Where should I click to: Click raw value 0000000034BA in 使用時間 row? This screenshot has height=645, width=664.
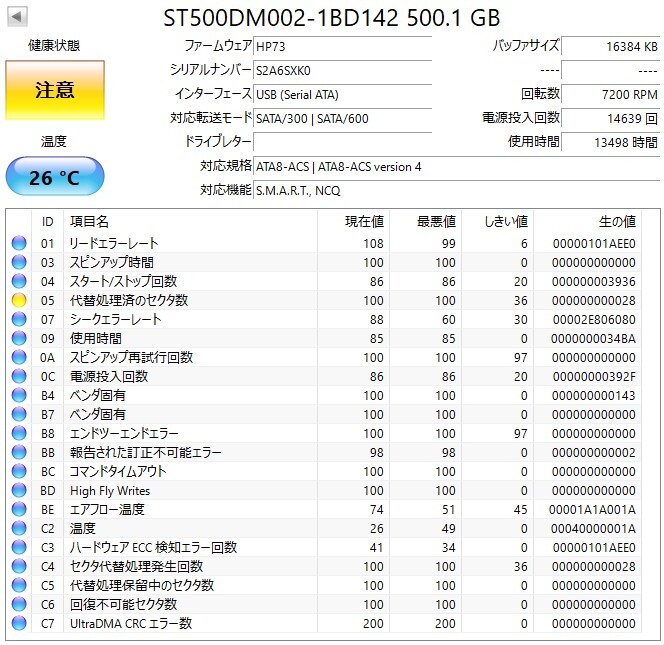point(593,338)
